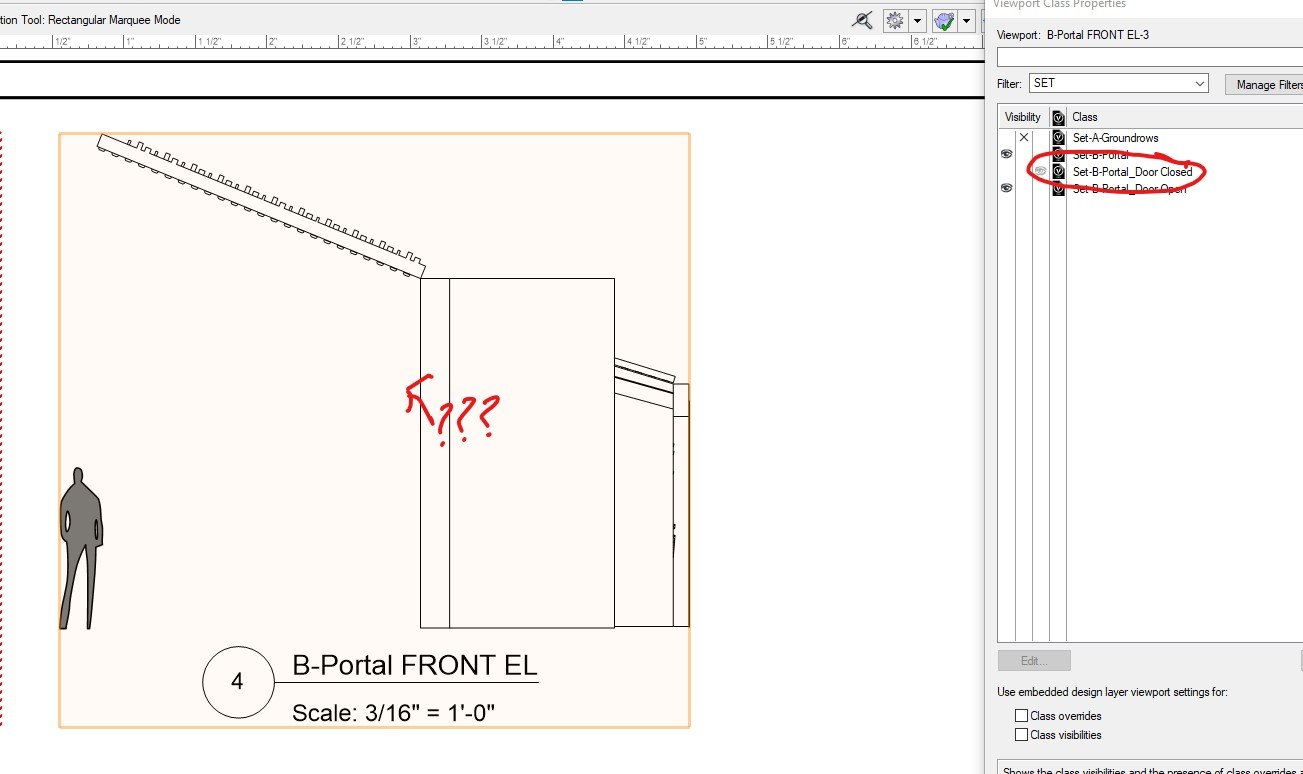1303x774 pixels.
Task: Toggle the greyed eye on Set-B-Portal_Door Closed
Action: point(1039,171)
